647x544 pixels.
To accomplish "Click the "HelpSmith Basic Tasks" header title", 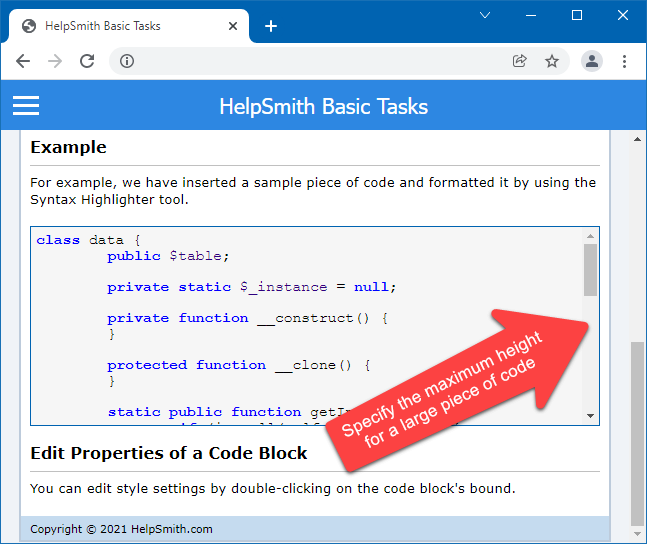I will (x=324, y=106).
